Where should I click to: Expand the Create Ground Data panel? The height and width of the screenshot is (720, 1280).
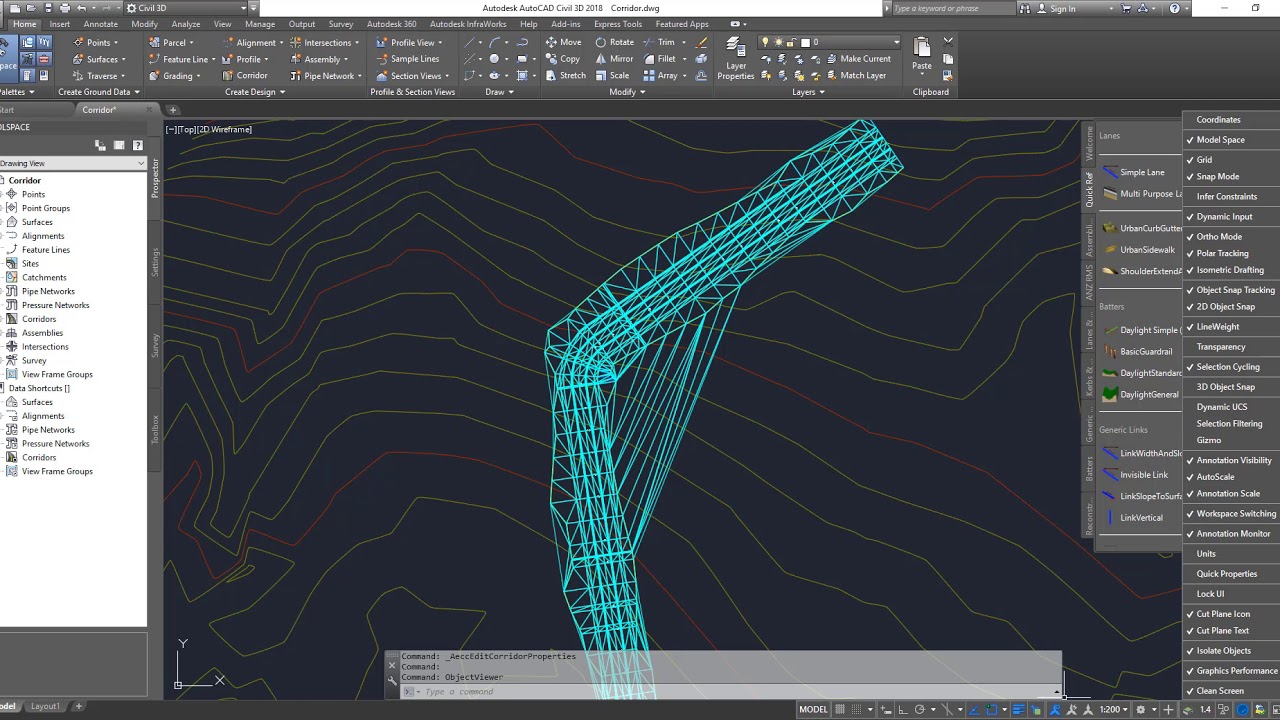coord(99,92)
